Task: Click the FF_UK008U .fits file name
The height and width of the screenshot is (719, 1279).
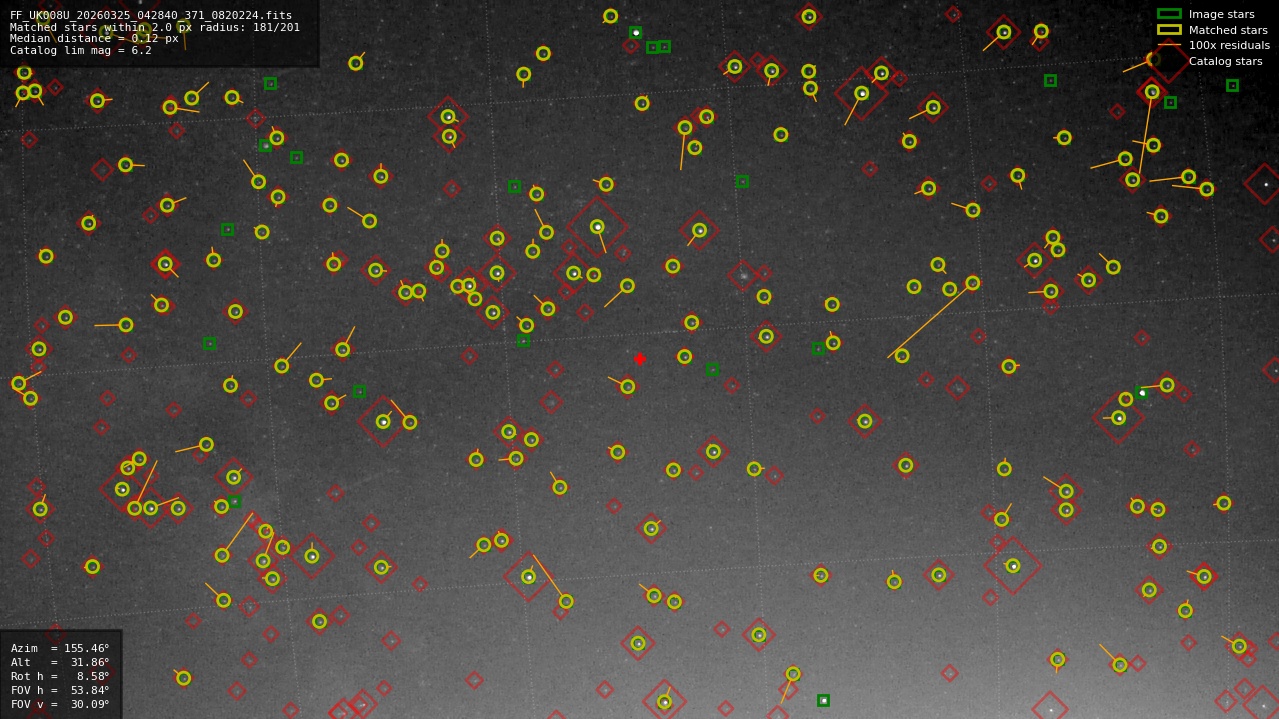Action: pos(151,16)
